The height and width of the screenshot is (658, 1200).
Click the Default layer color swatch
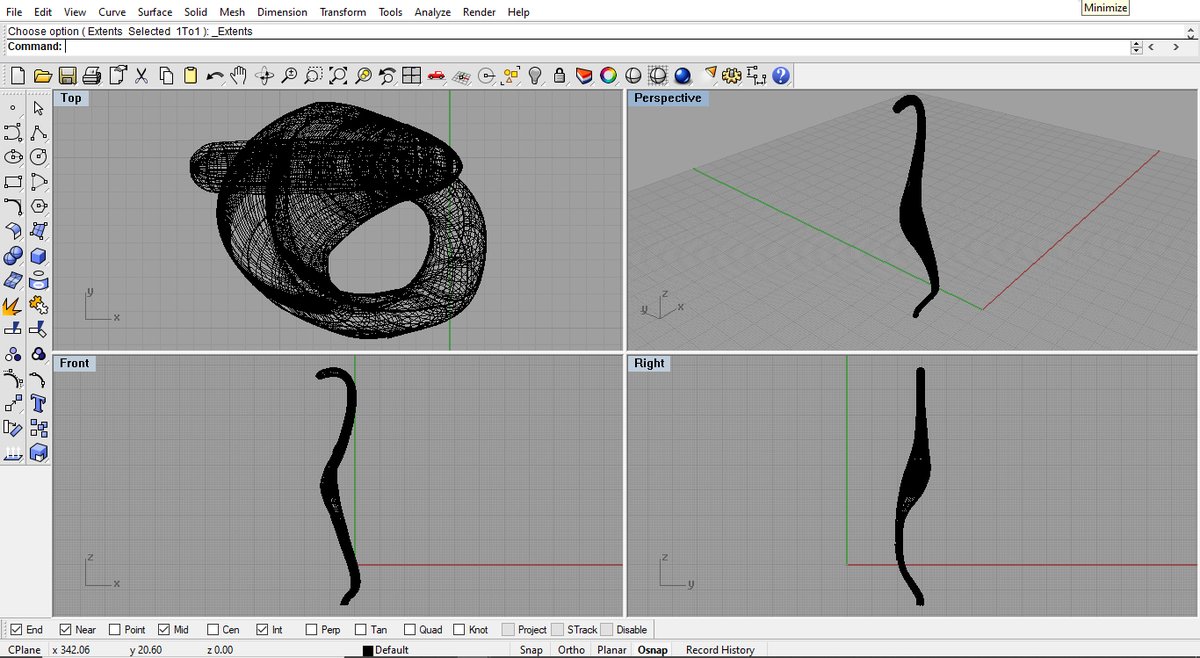(x=368, y=651)
